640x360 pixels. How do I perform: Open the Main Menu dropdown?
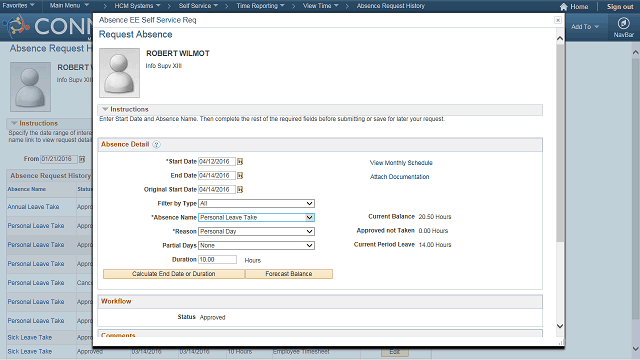69,6
